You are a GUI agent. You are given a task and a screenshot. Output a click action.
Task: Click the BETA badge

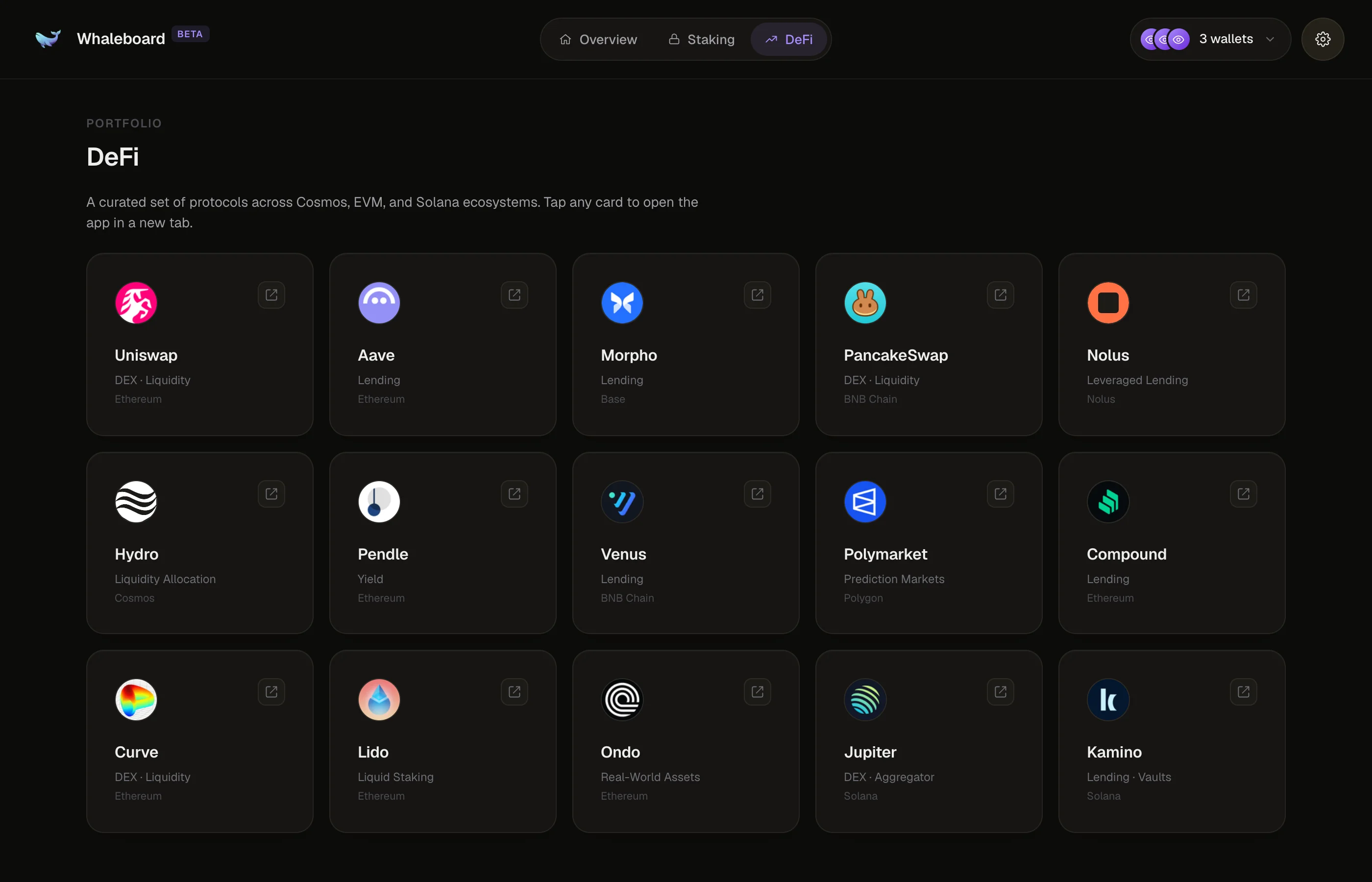pyautogui.click(x=190, y=34)
